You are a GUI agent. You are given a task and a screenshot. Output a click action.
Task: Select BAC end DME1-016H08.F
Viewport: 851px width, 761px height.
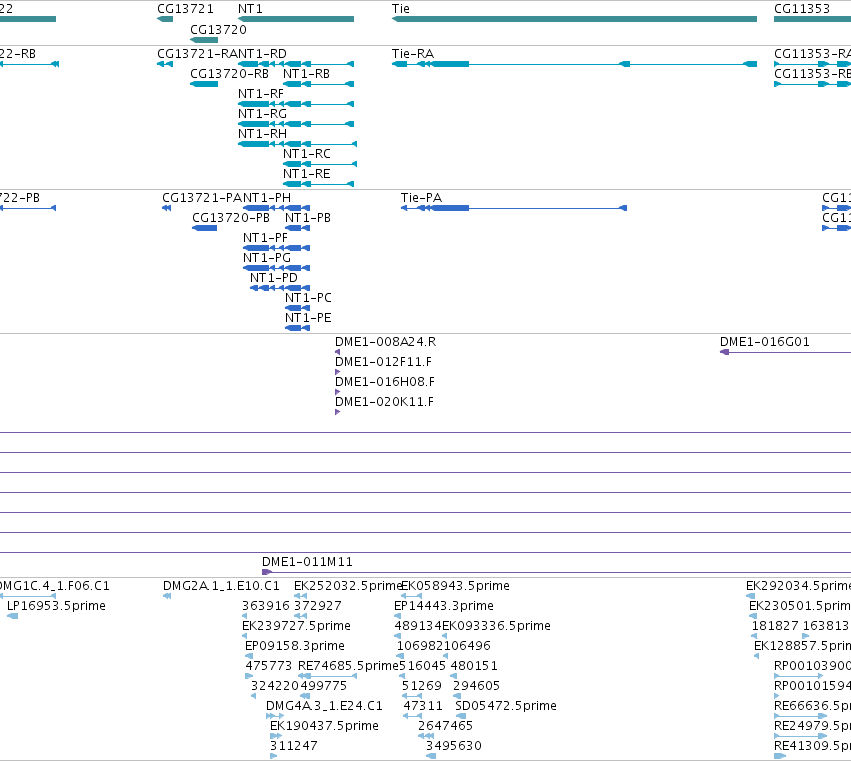pyautogui.click(x=338, y=392)
